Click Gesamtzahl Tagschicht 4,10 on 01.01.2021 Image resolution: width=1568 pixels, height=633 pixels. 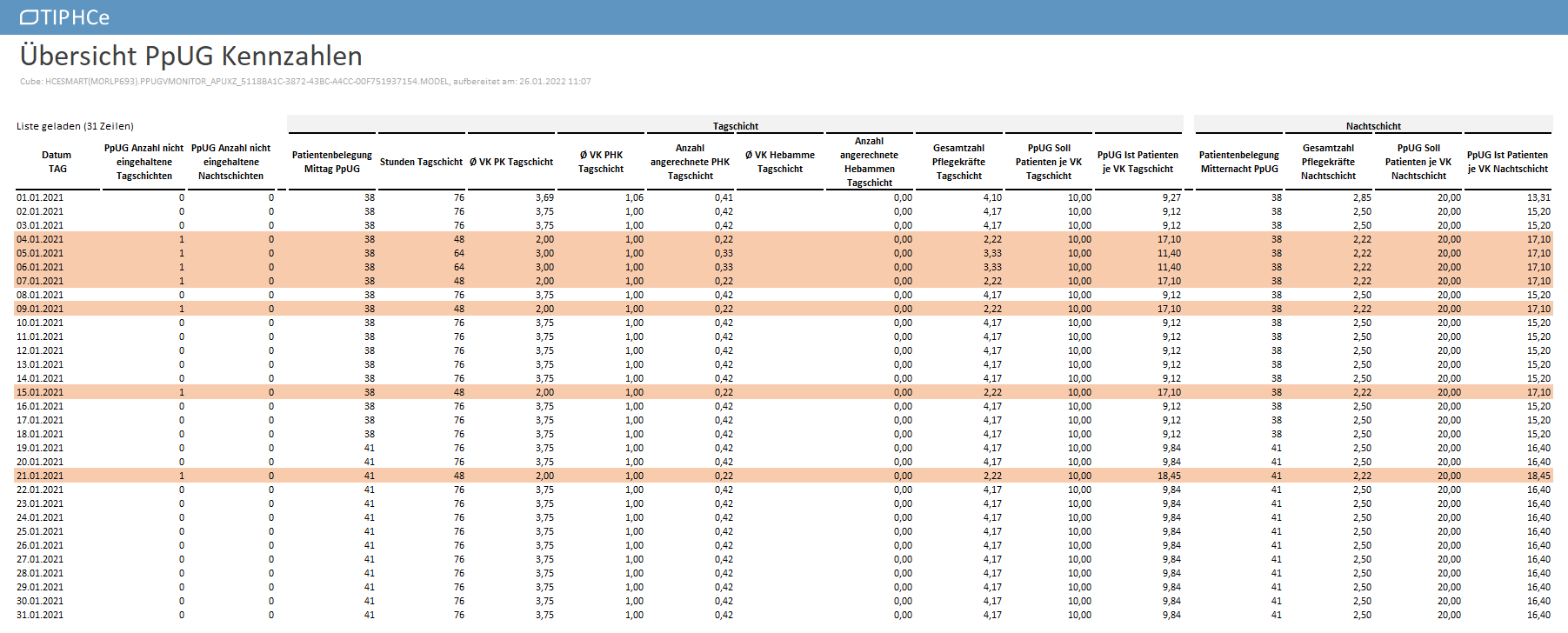[992, 197]
